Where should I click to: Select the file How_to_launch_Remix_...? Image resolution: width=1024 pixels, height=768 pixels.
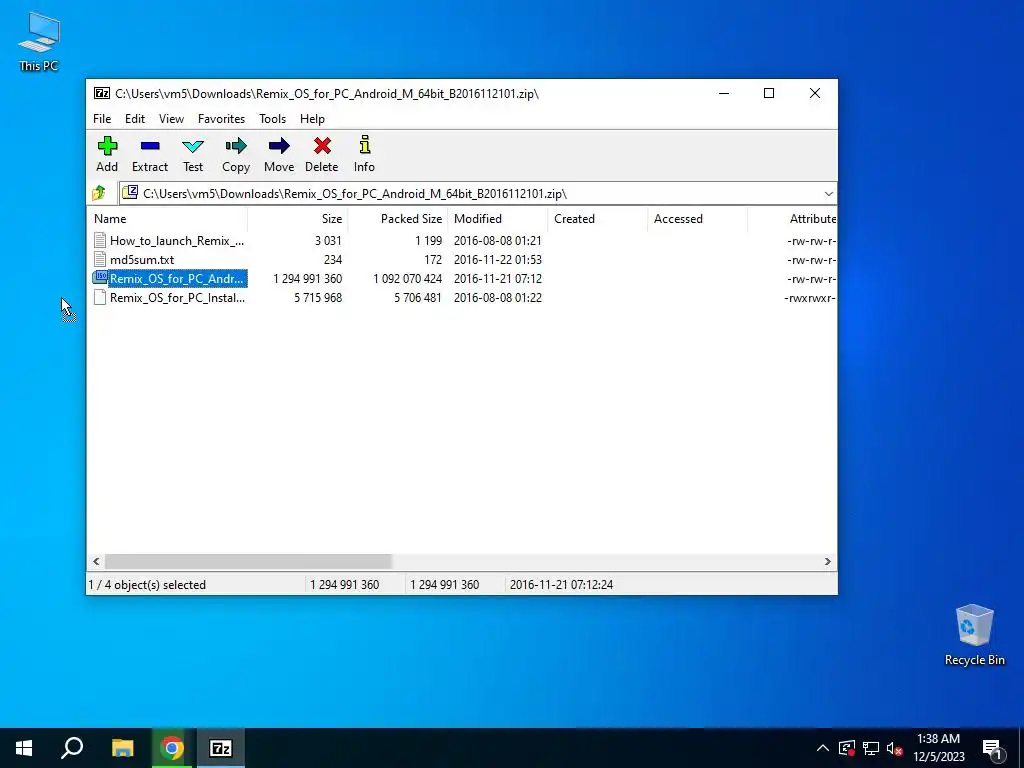point(177,240)
